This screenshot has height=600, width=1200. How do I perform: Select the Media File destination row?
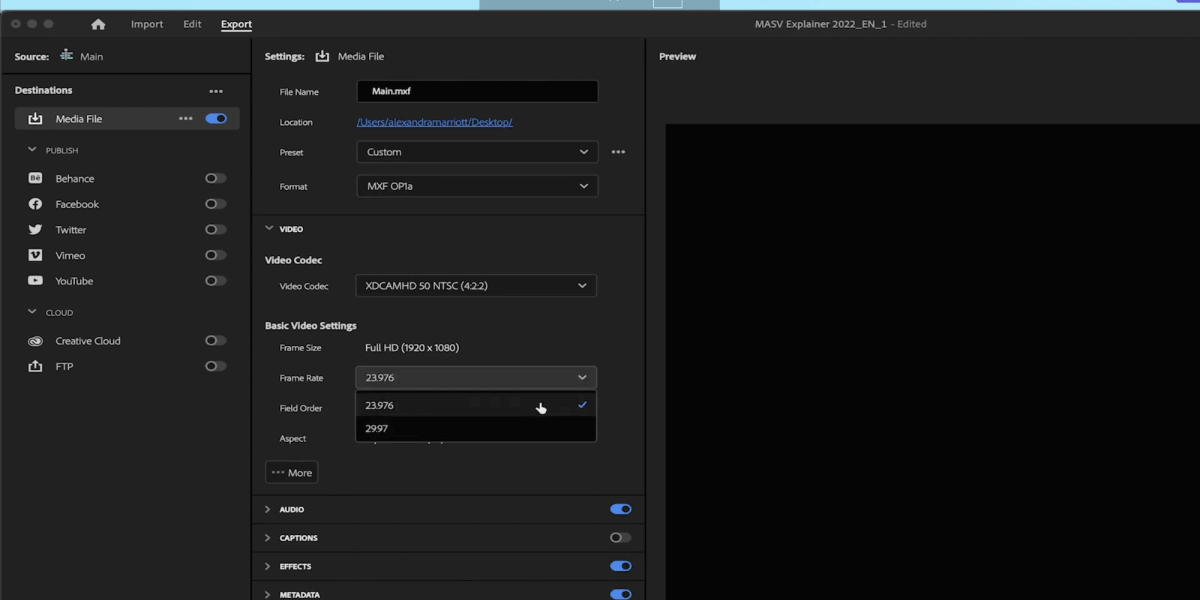point(127,119)
